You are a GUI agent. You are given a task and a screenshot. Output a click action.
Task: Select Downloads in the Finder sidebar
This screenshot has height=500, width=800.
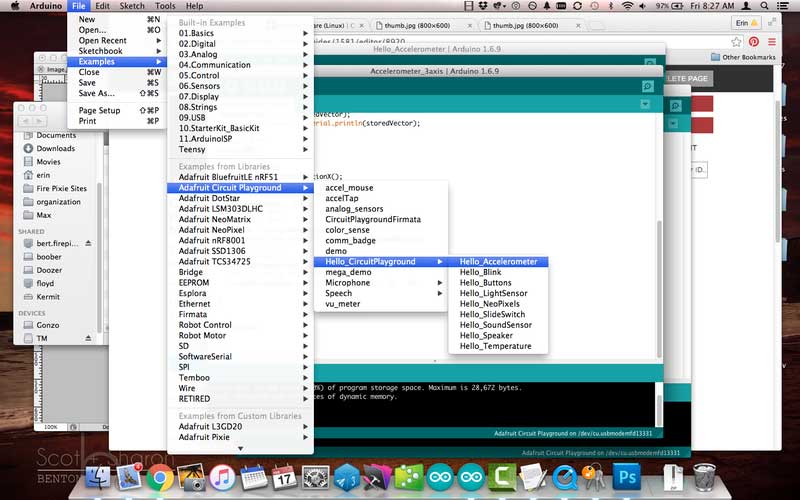coord(56,148)
